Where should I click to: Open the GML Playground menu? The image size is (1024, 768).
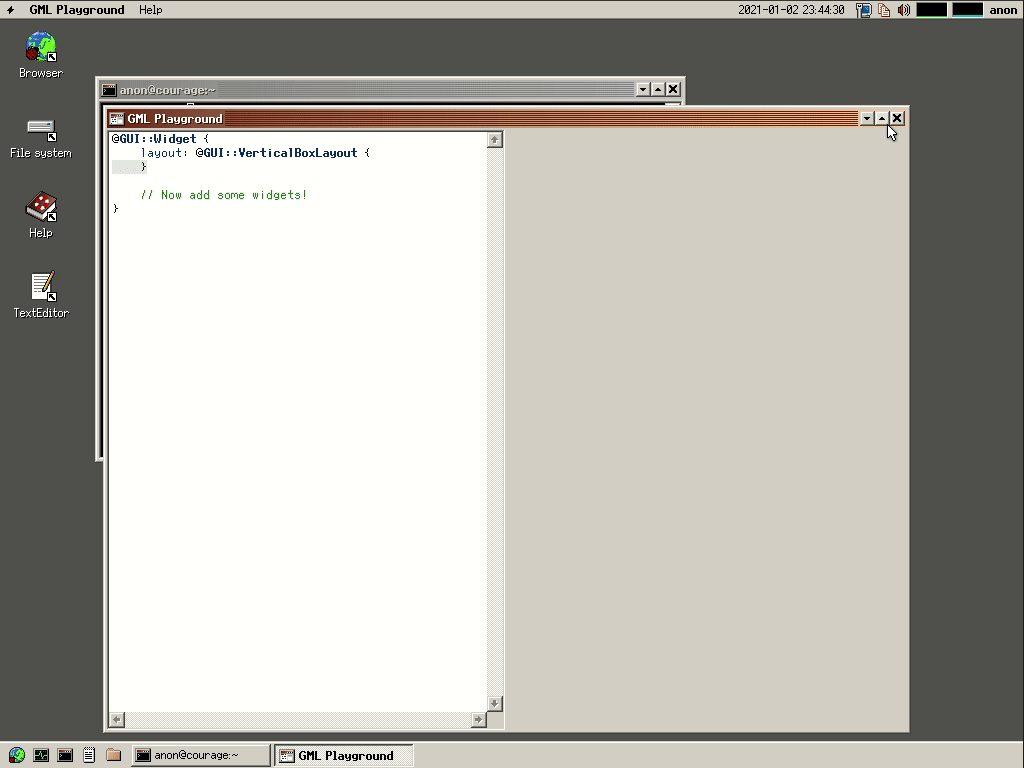[x=77, y=9]
